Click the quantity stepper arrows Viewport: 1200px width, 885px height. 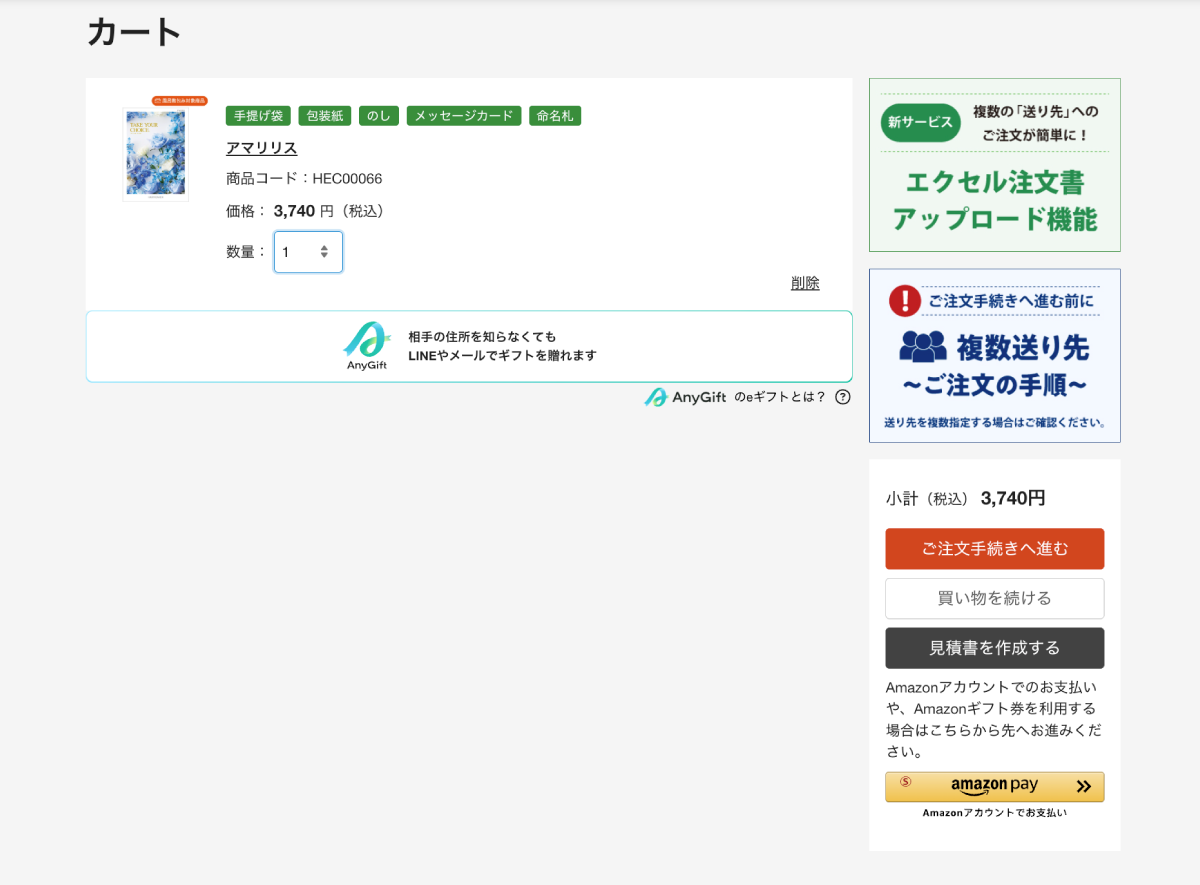point(324,252)
